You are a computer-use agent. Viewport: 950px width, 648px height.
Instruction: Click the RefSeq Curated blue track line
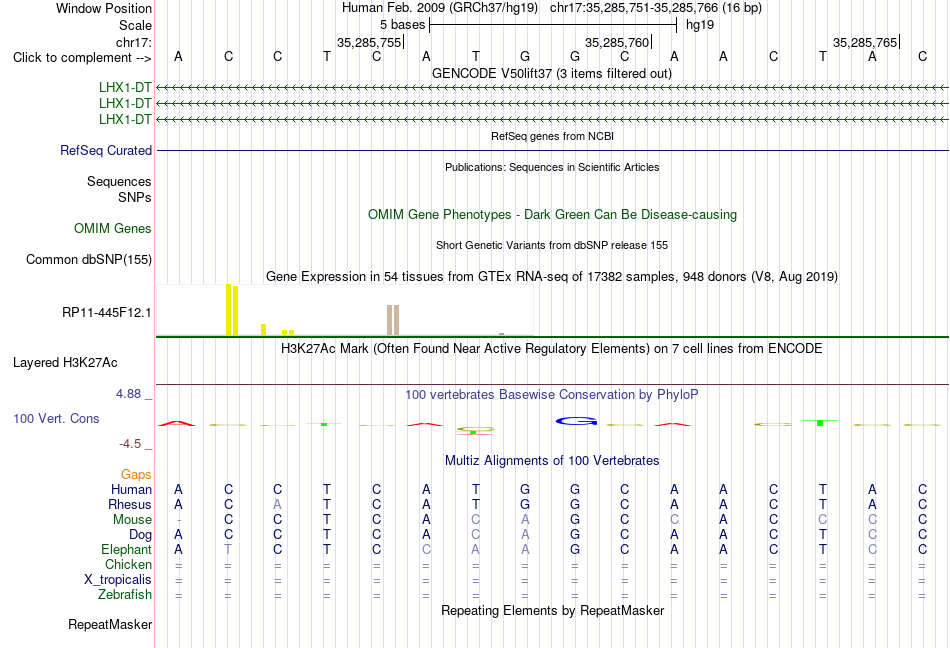tap(552, 150)
